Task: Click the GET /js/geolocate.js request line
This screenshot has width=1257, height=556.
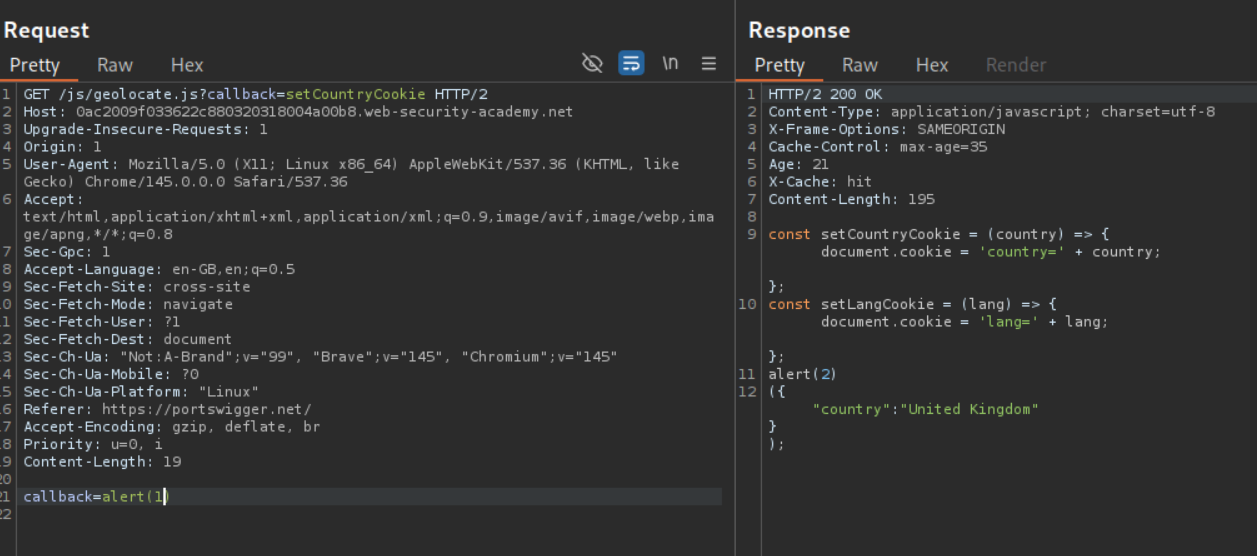Action: (255, 94)
